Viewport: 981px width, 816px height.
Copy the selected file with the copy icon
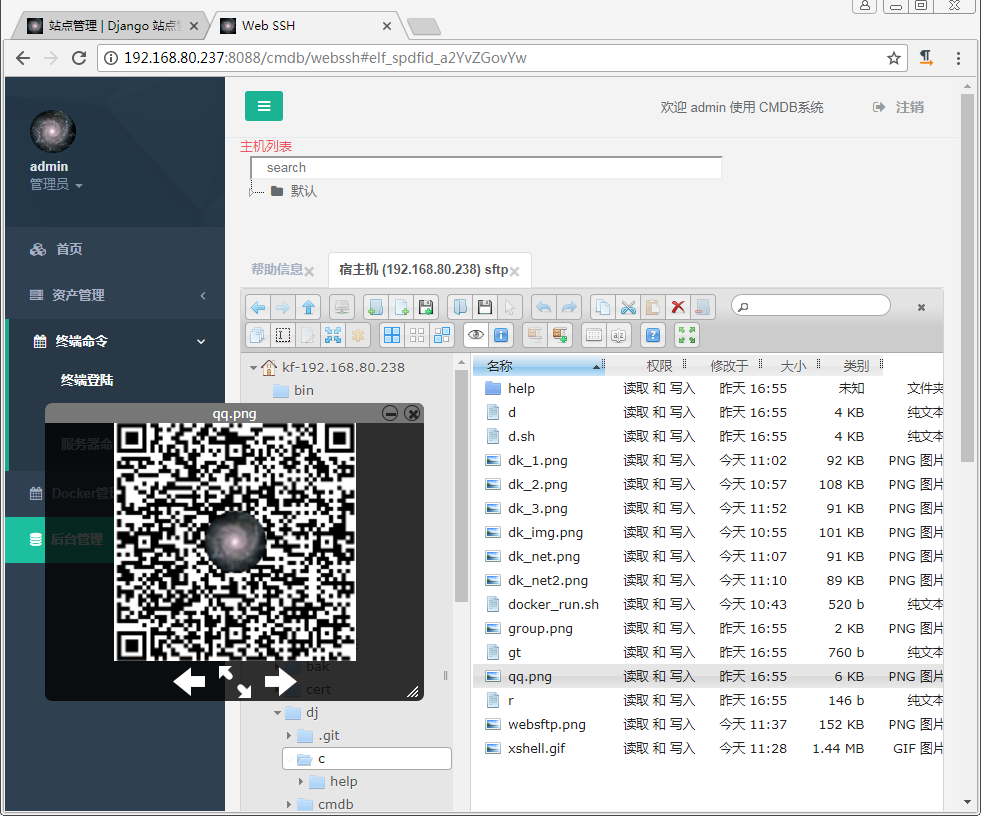(602, 307)
